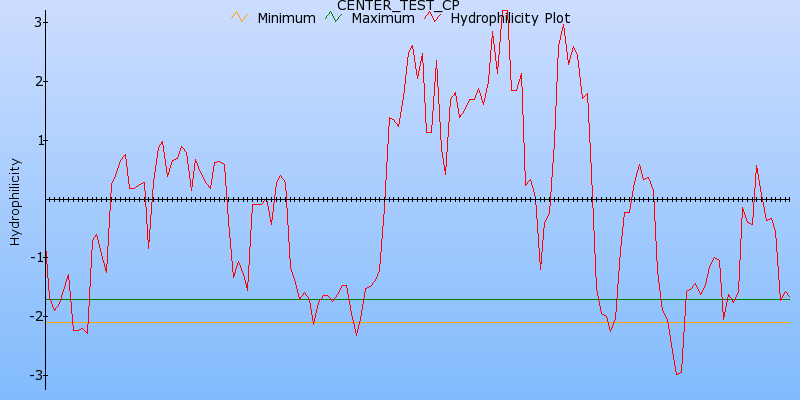This screenshot has width=800, height=400.
Task: Select the Maximum legend label
Action: (383, 18)
